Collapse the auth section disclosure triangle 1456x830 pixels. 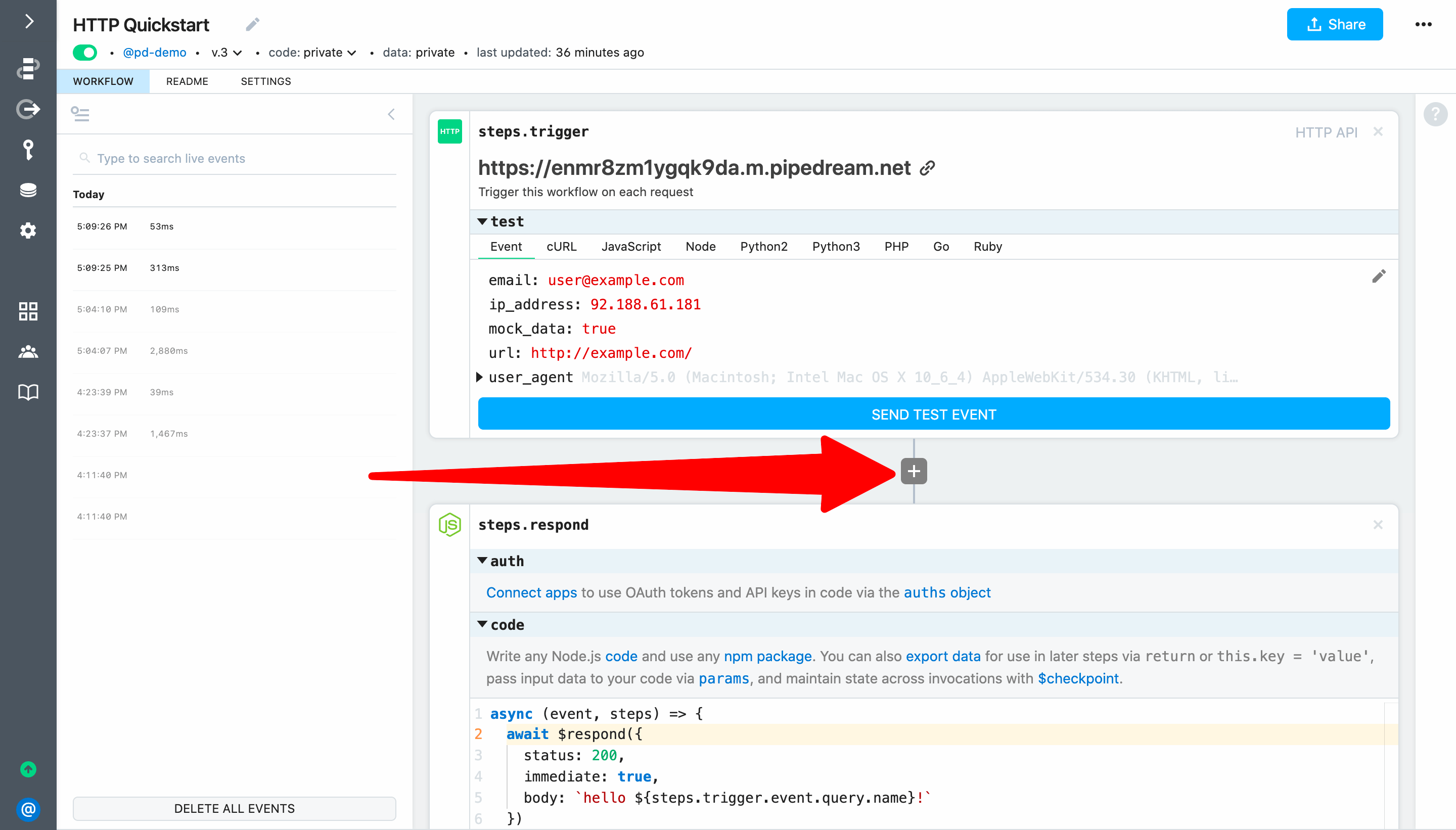(484, 561)
